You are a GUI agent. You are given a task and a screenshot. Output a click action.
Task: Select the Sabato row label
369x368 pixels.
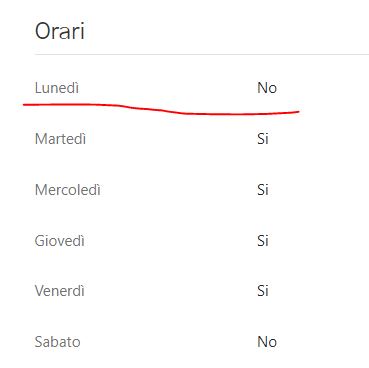[x=58, y=342]
